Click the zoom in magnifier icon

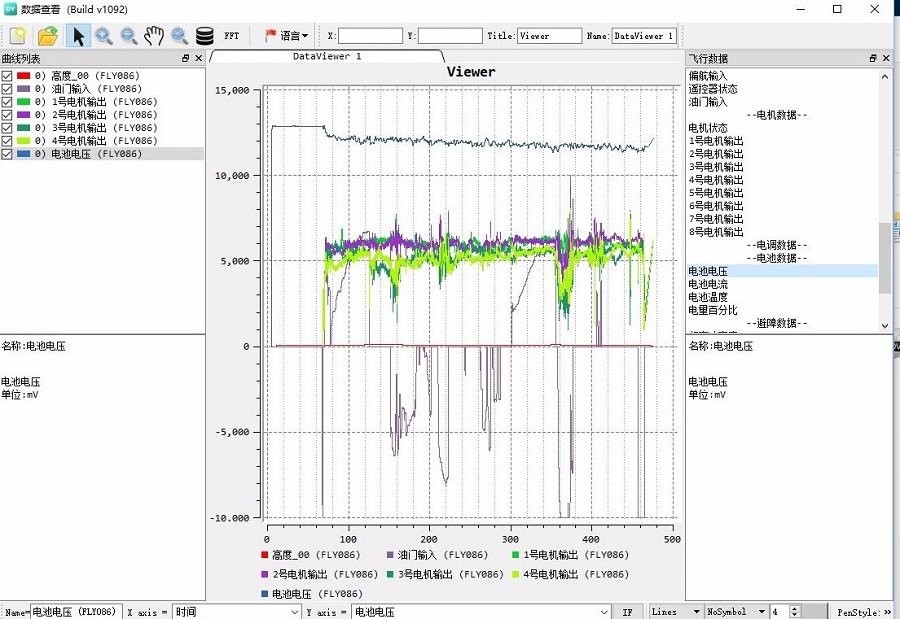pos(104,36)
